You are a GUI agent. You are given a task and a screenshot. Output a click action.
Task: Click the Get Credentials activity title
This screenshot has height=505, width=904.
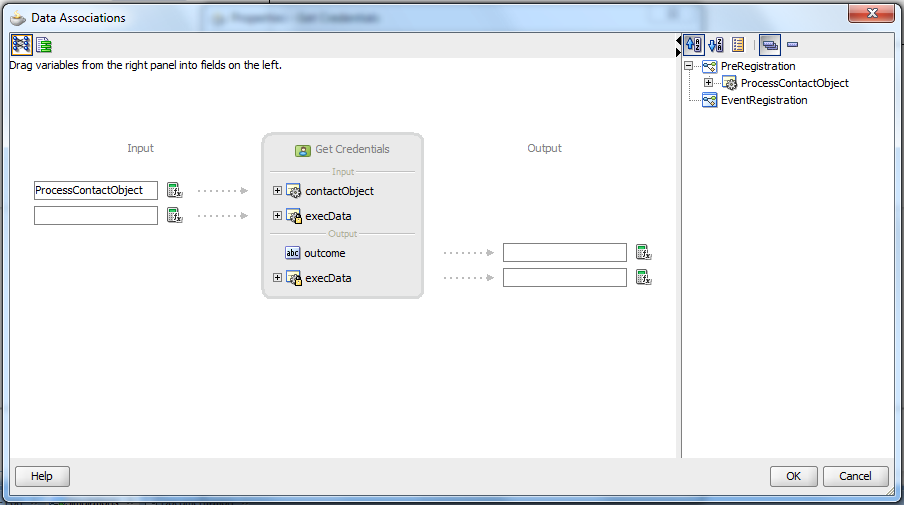tap(352, 149)
